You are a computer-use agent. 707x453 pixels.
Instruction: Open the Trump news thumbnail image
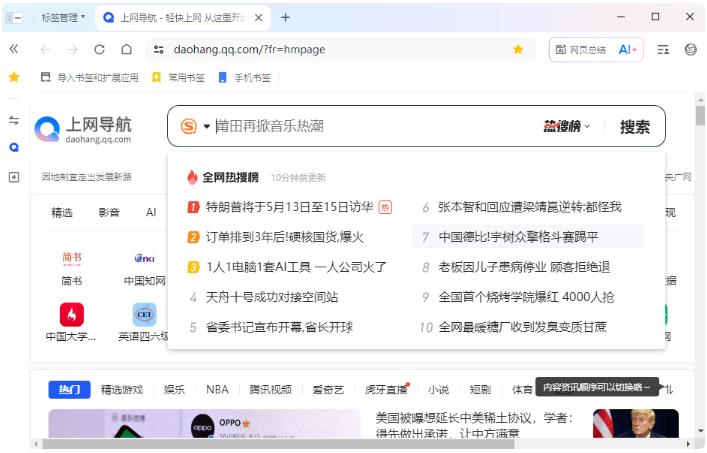click(x=636, y=423)
